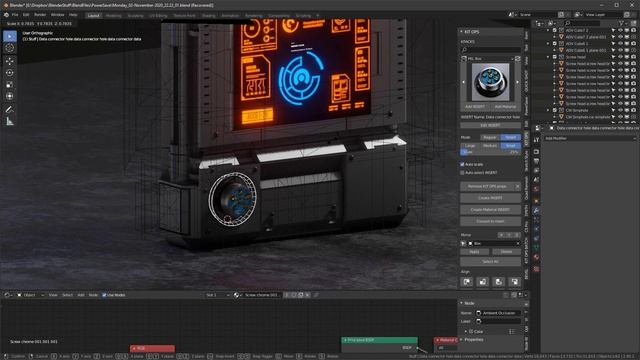The height and width of the screenshot is (360, 640).
Task: Toggle the Auto select INSERT checkbox
Action: [x=462, y=173]
